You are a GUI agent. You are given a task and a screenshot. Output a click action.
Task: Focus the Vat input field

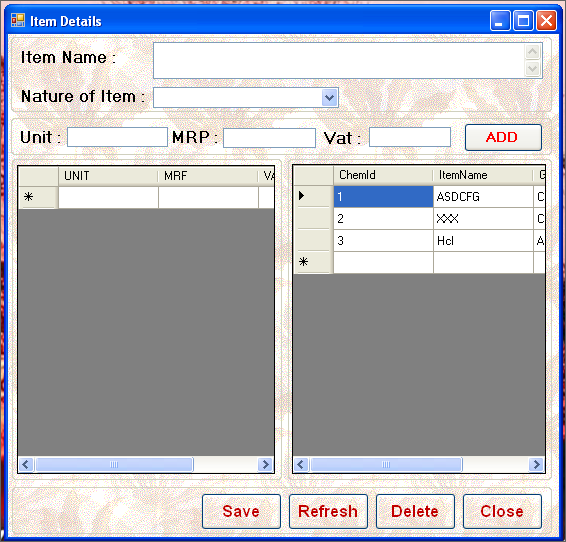410,137
